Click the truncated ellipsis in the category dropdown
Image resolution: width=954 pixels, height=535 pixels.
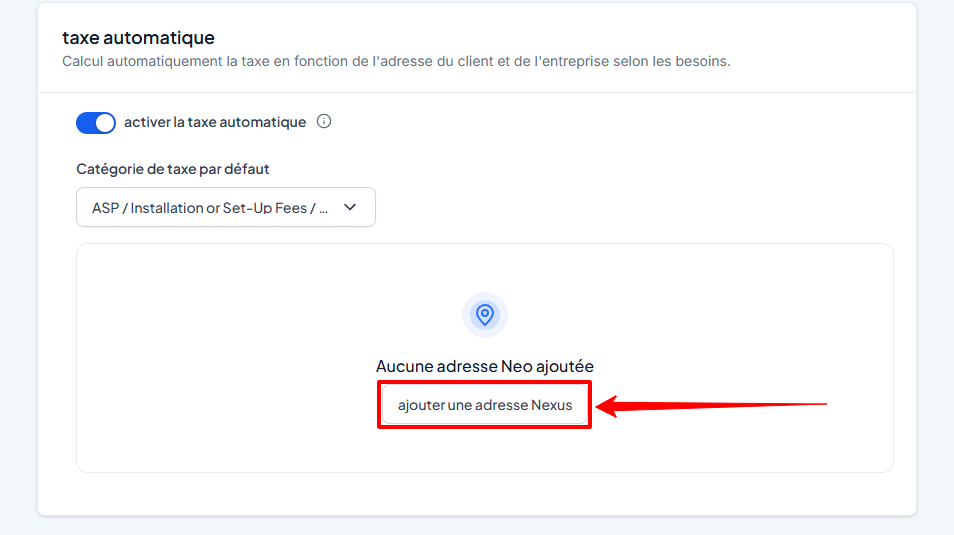pyautogui.click(x=323, y=210)
